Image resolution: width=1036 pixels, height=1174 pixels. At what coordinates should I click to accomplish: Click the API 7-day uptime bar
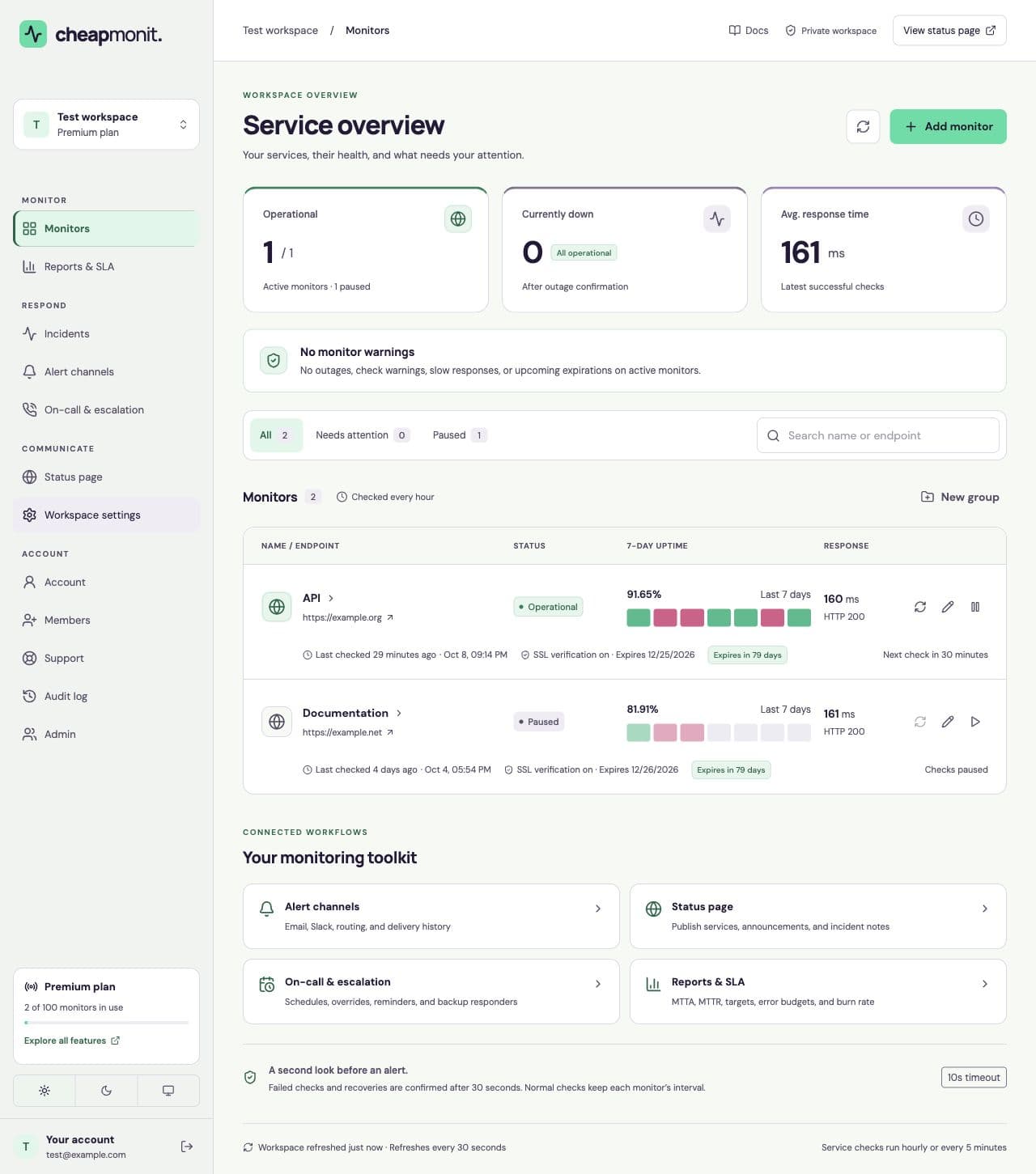point(719,618)
